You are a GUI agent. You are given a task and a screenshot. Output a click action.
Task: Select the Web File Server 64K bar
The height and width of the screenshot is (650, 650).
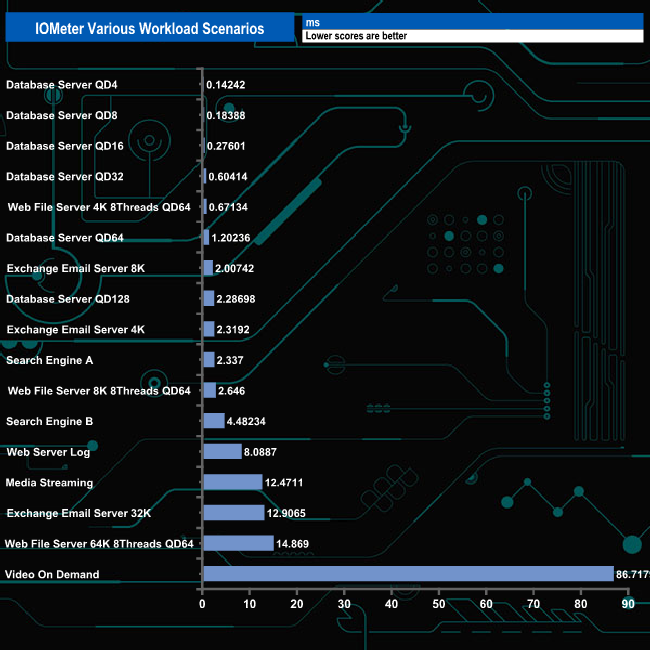click(238, 543)
